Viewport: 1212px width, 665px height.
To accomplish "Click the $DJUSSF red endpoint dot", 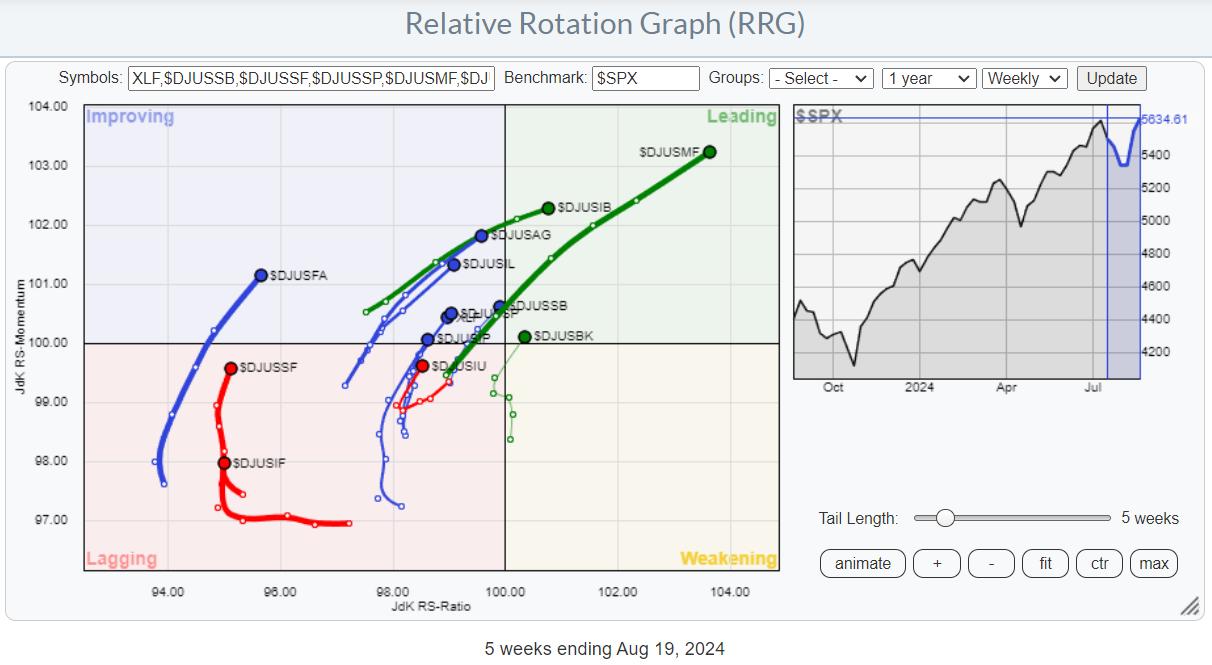I will tap(231, 368).
